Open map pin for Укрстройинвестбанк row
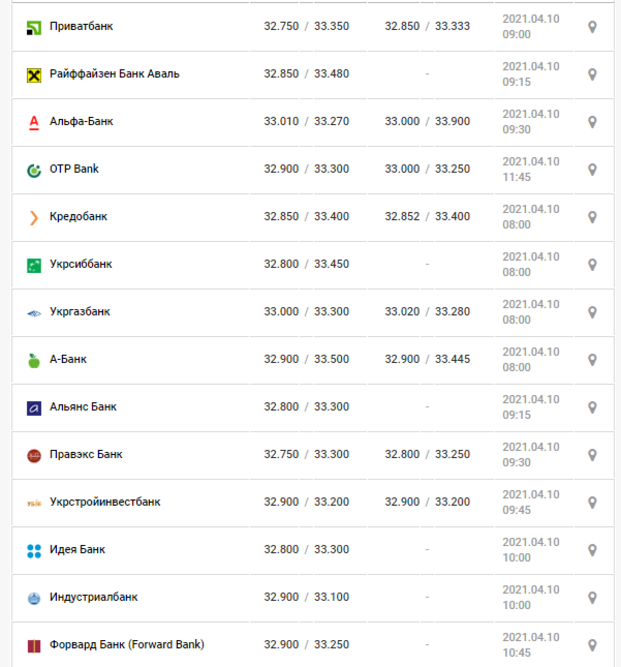Image resolution: width=621 pixels, height=667 pixels. [592, 503]
